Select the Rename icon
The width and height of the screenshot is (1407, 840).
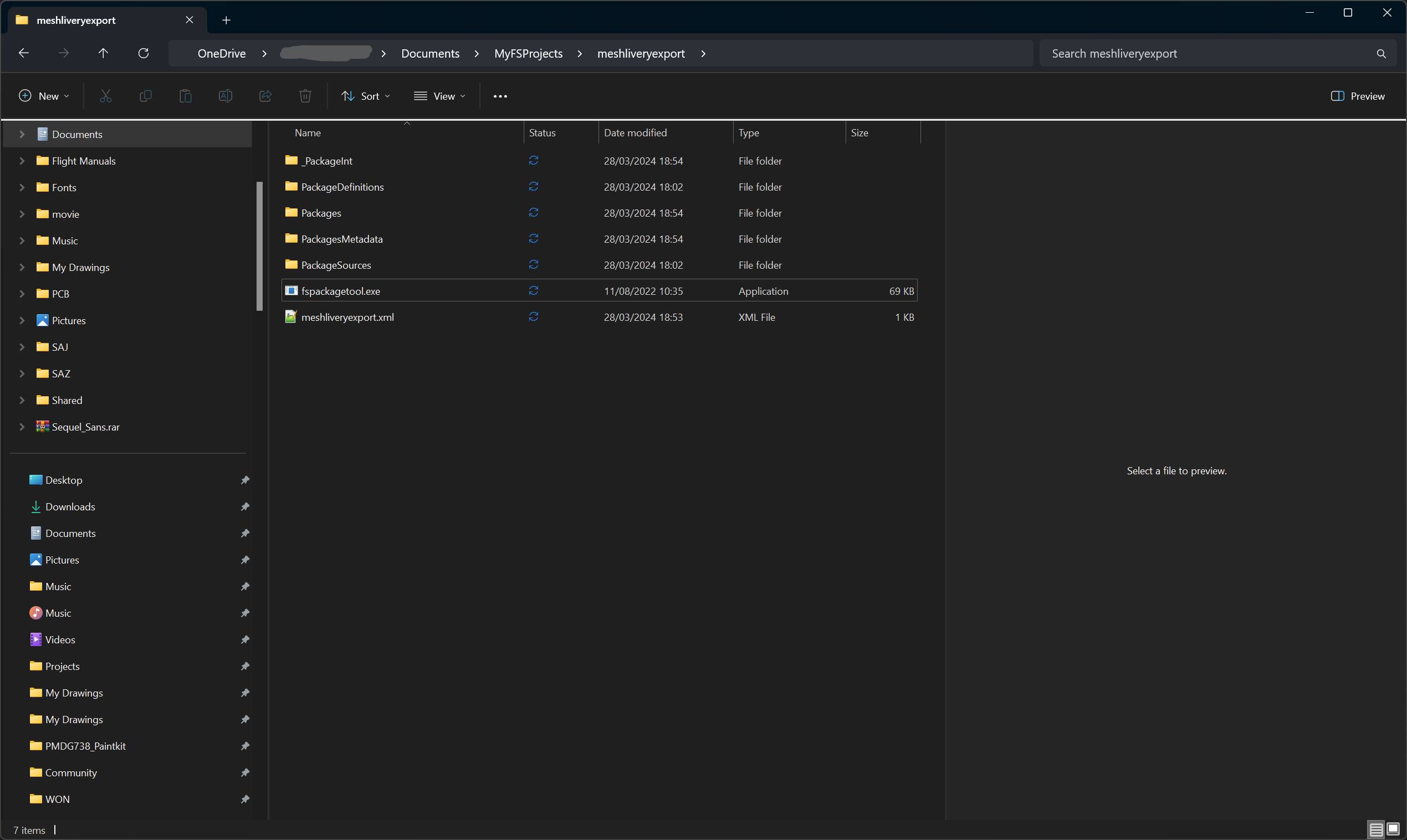(224, 96)
